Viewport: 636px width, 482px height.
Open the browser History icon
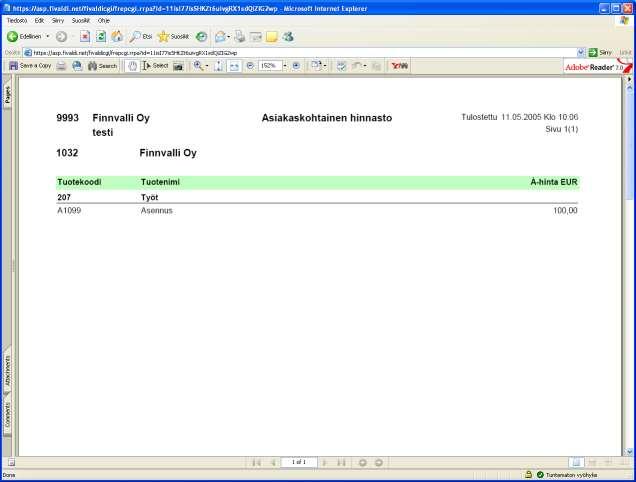tap(201, 37)
